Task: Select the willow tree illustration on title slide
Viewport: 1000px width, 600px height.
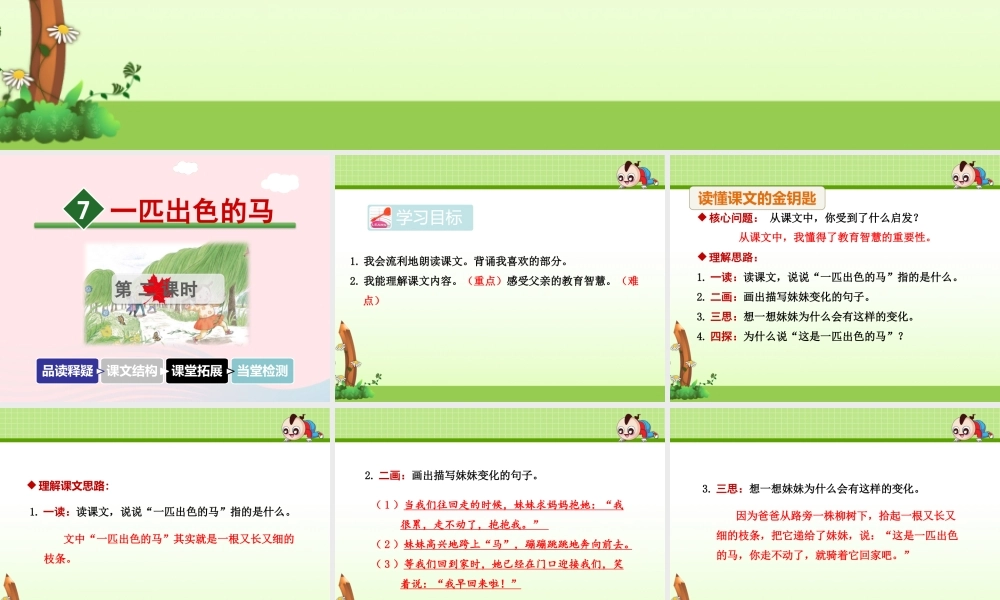Action: coord(167,294)
